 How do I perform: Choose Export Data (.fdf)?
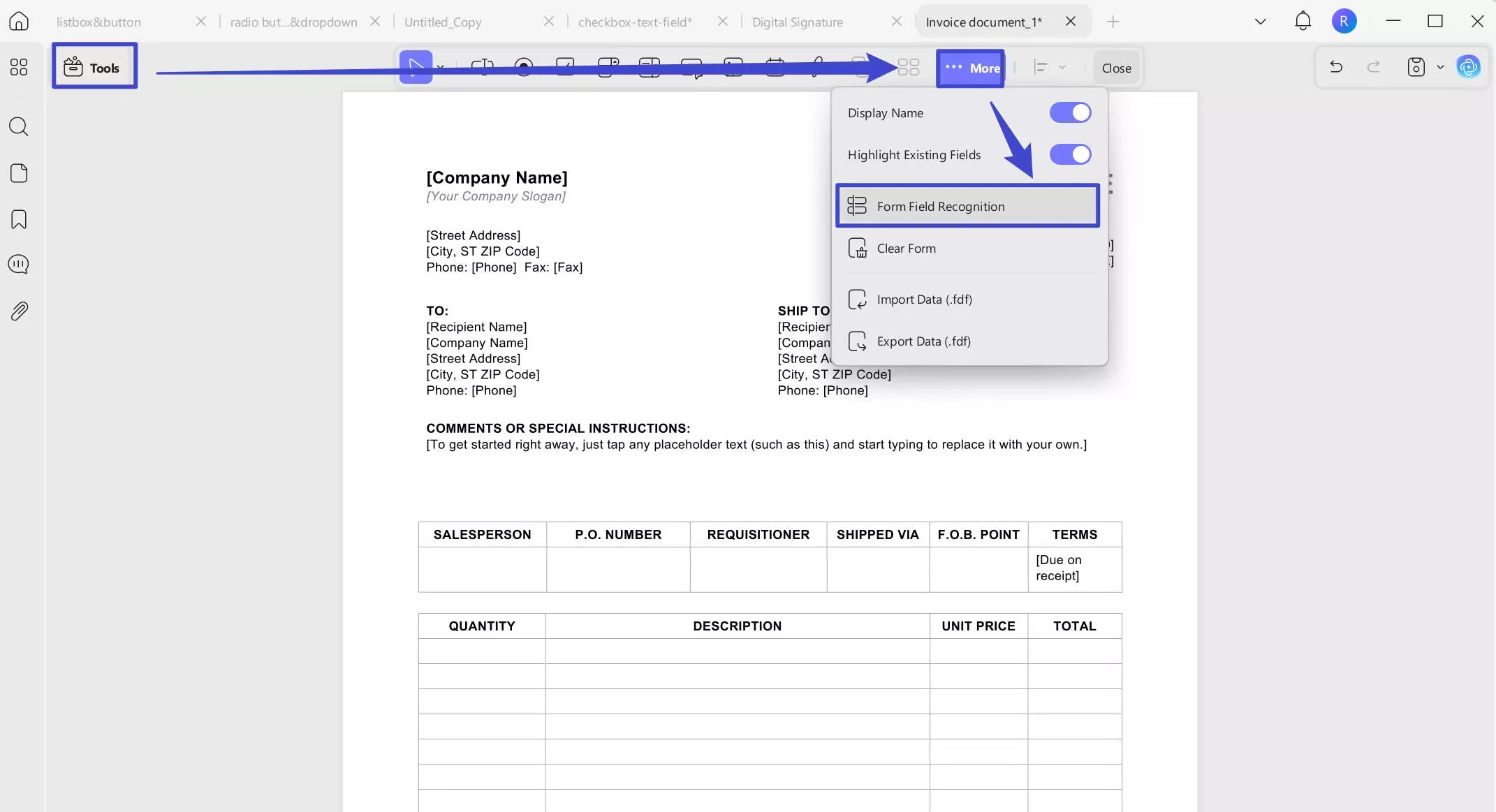point(967,341)
